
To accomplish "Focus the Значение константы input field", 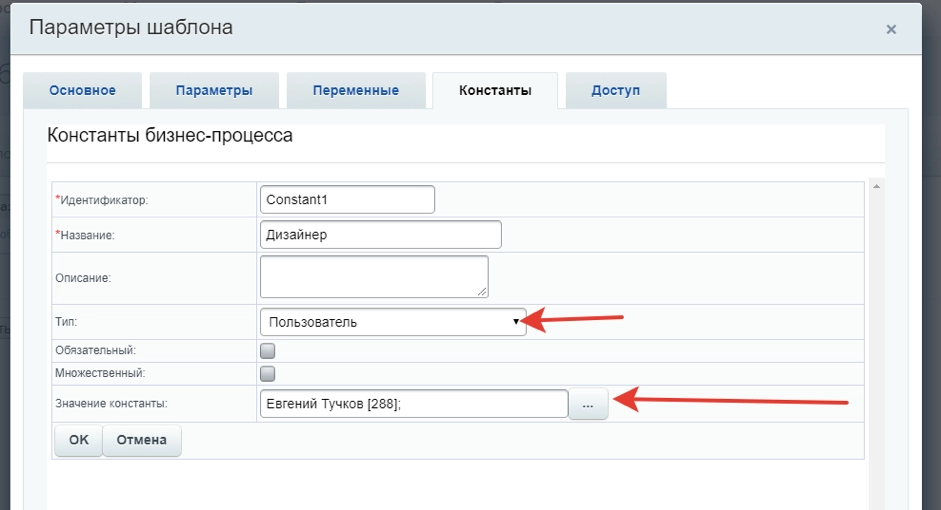I will pos(413,404).
